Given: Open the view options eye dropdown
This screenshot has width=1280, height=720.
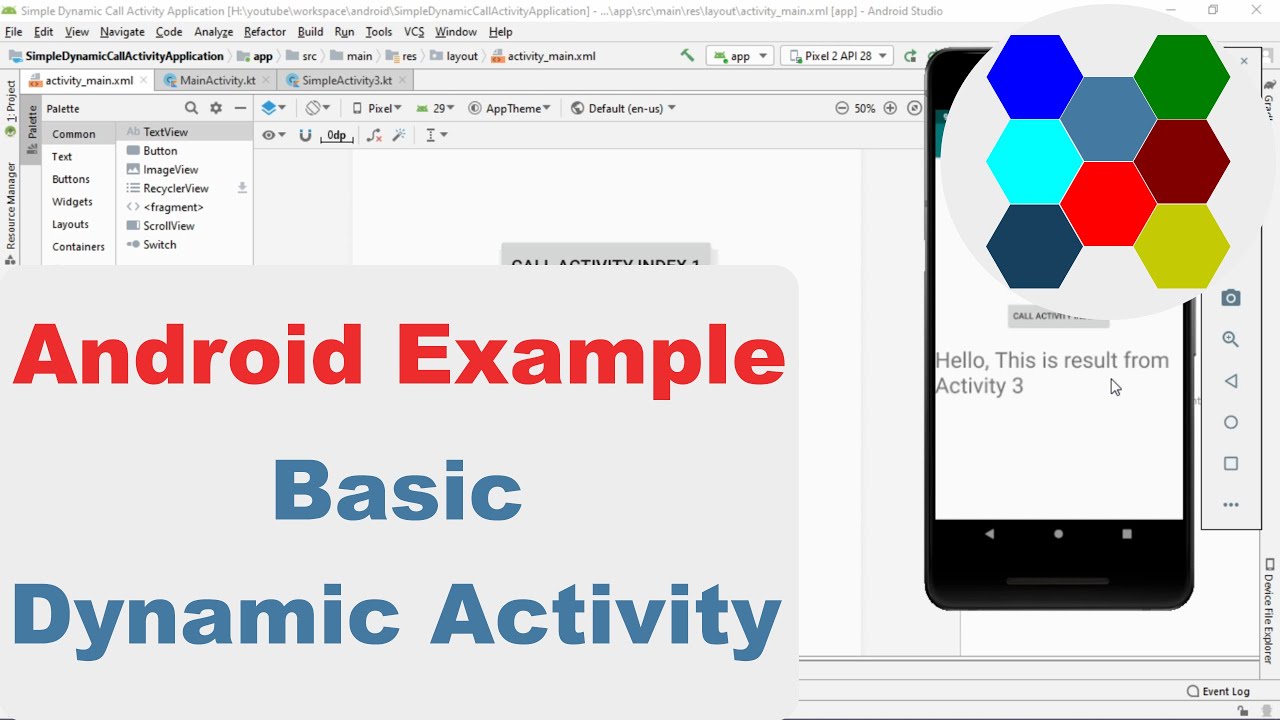Looking at the screenshot, I should (x=273, y=135).
